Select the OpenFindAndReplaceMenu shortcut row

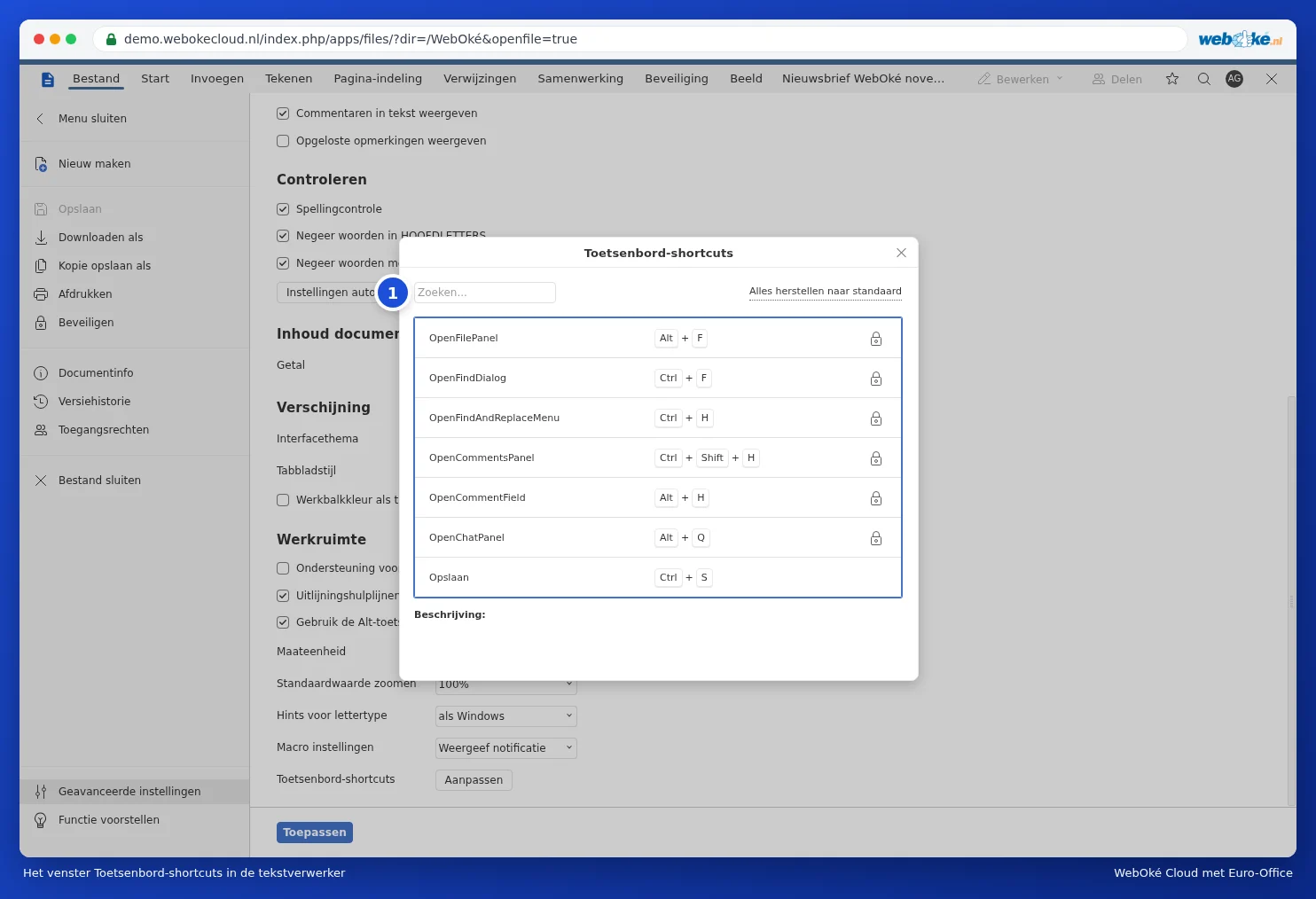click(x=658, y=418)
